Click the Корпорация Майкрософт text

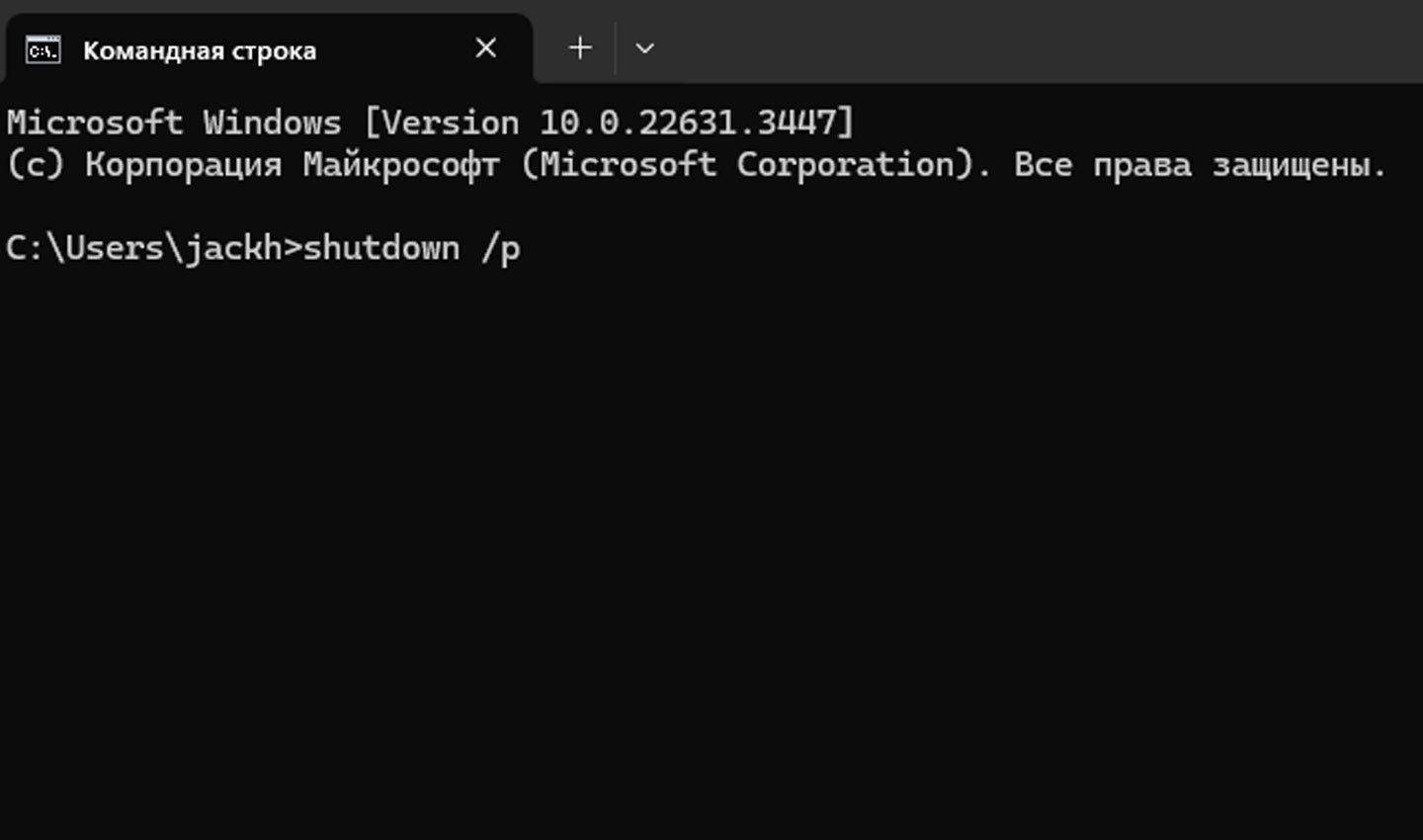pos(292,165)
